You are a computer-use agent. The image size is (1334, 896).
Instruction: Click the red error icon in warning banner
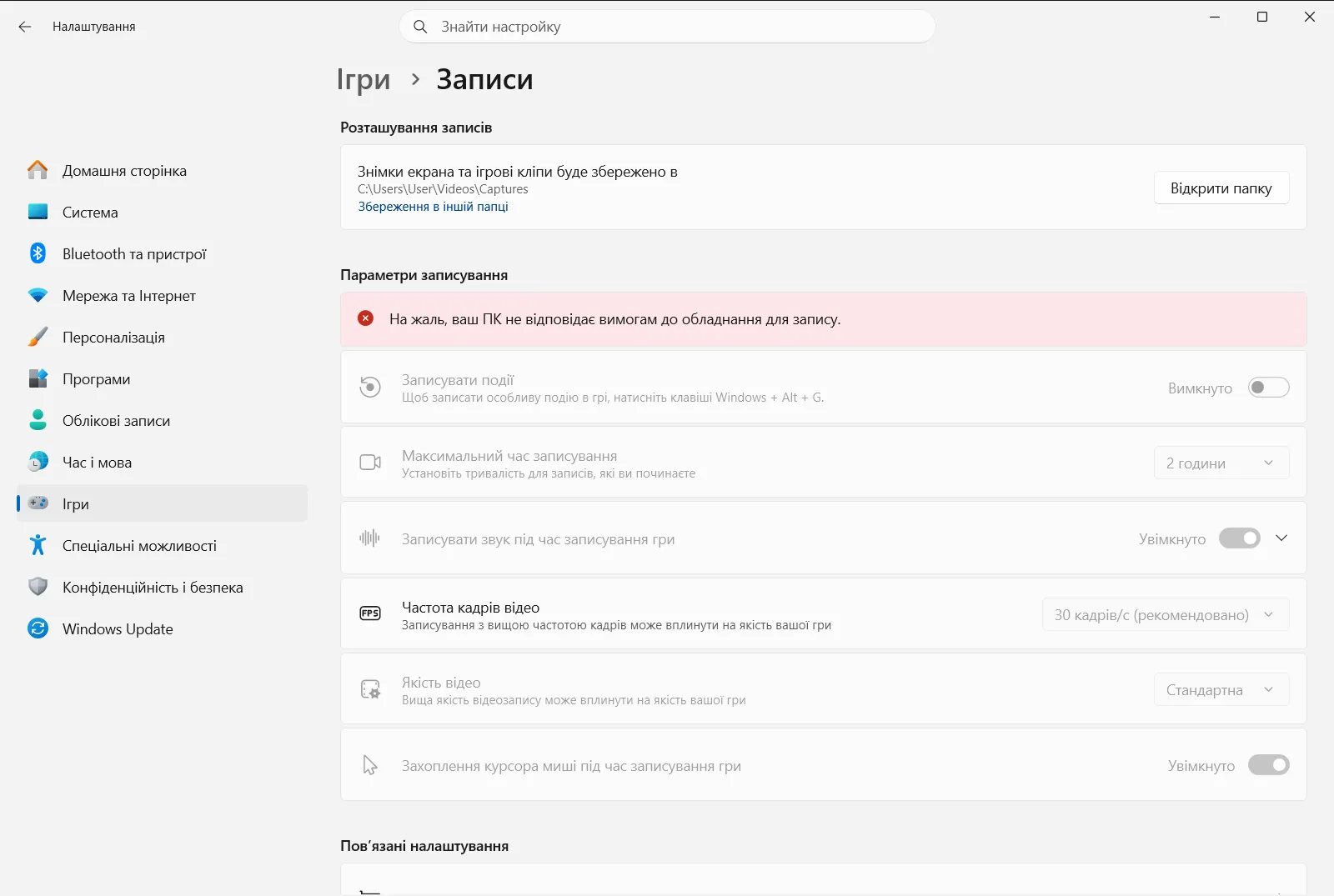(365, 318)
